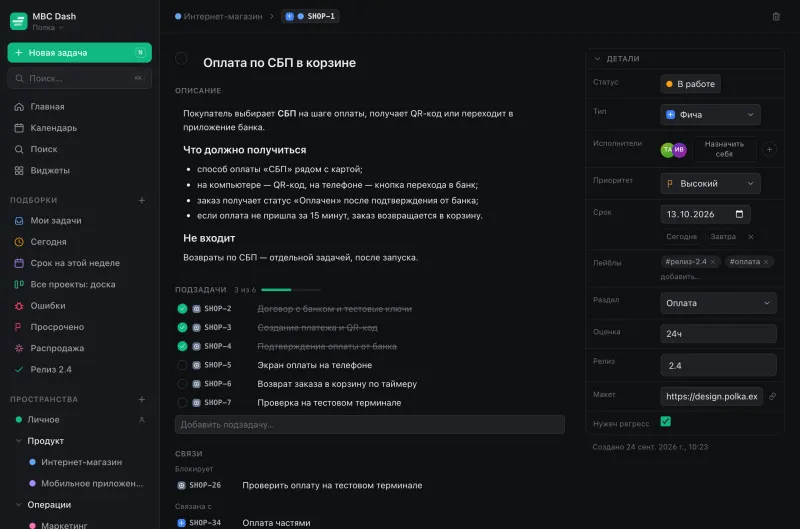The image size is (800, 529).
Task: Click the SHOP-26 task type icon
Action: coord(181,486)
